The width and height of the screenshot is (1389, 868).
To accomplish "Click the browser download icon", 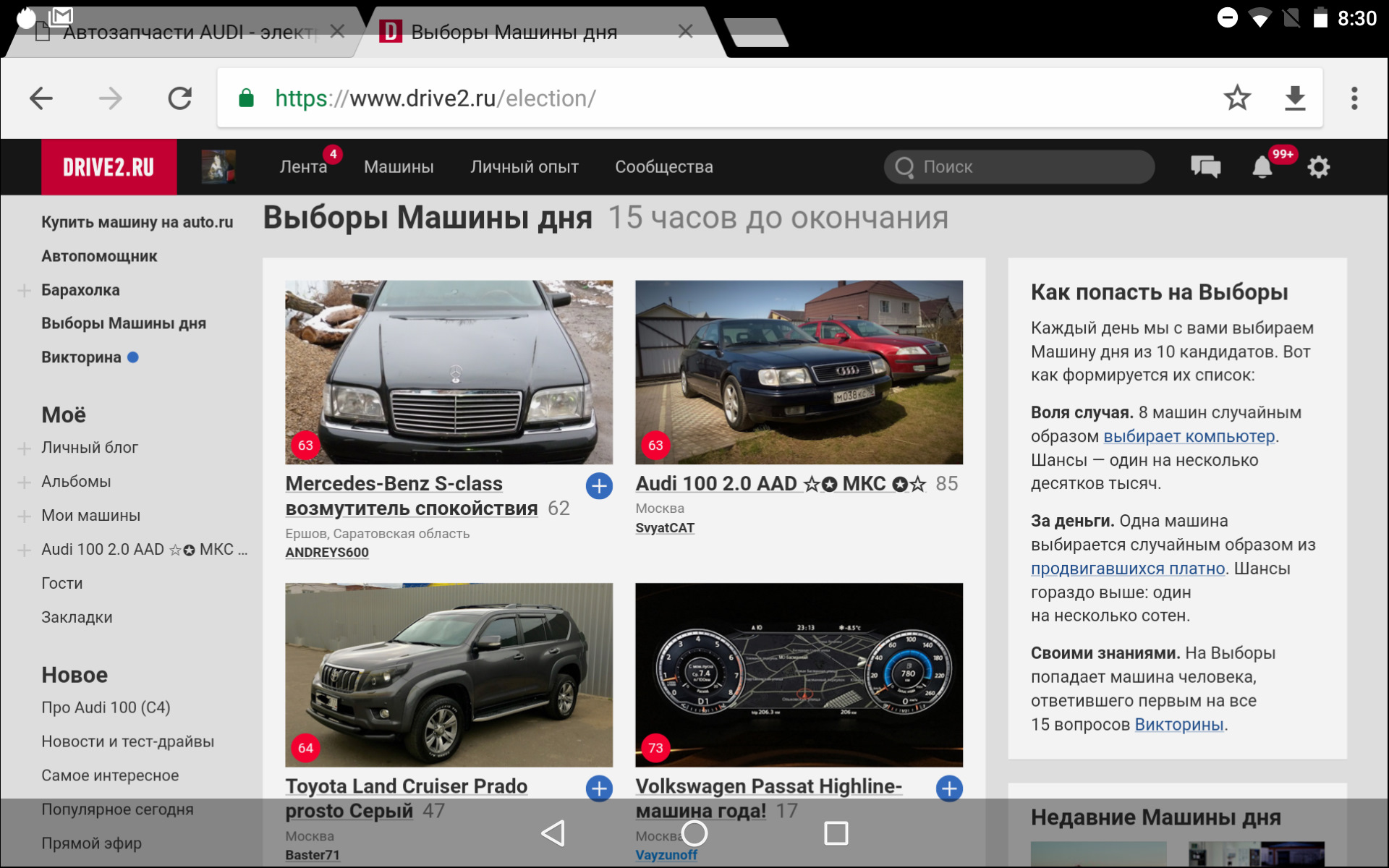I will click(x=1294, y=98).
